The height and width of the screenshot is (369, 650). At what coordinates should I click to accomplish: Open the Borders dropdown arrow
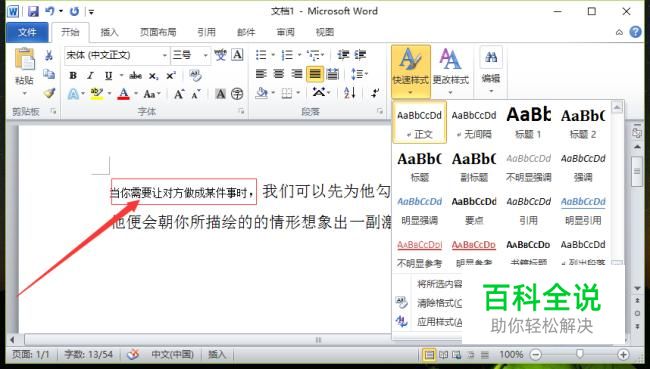[x=298, y=93]
